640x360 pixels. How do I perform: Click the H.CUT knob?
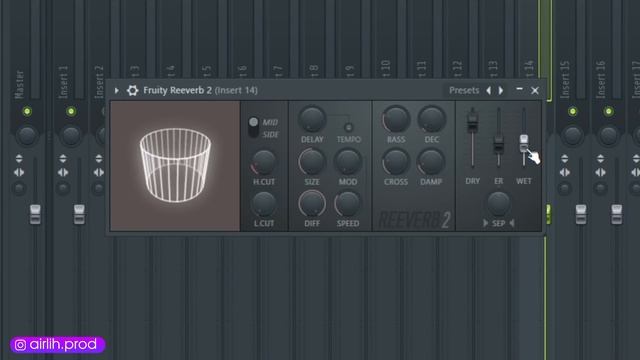pyautogui.click(x=264, y=162)
